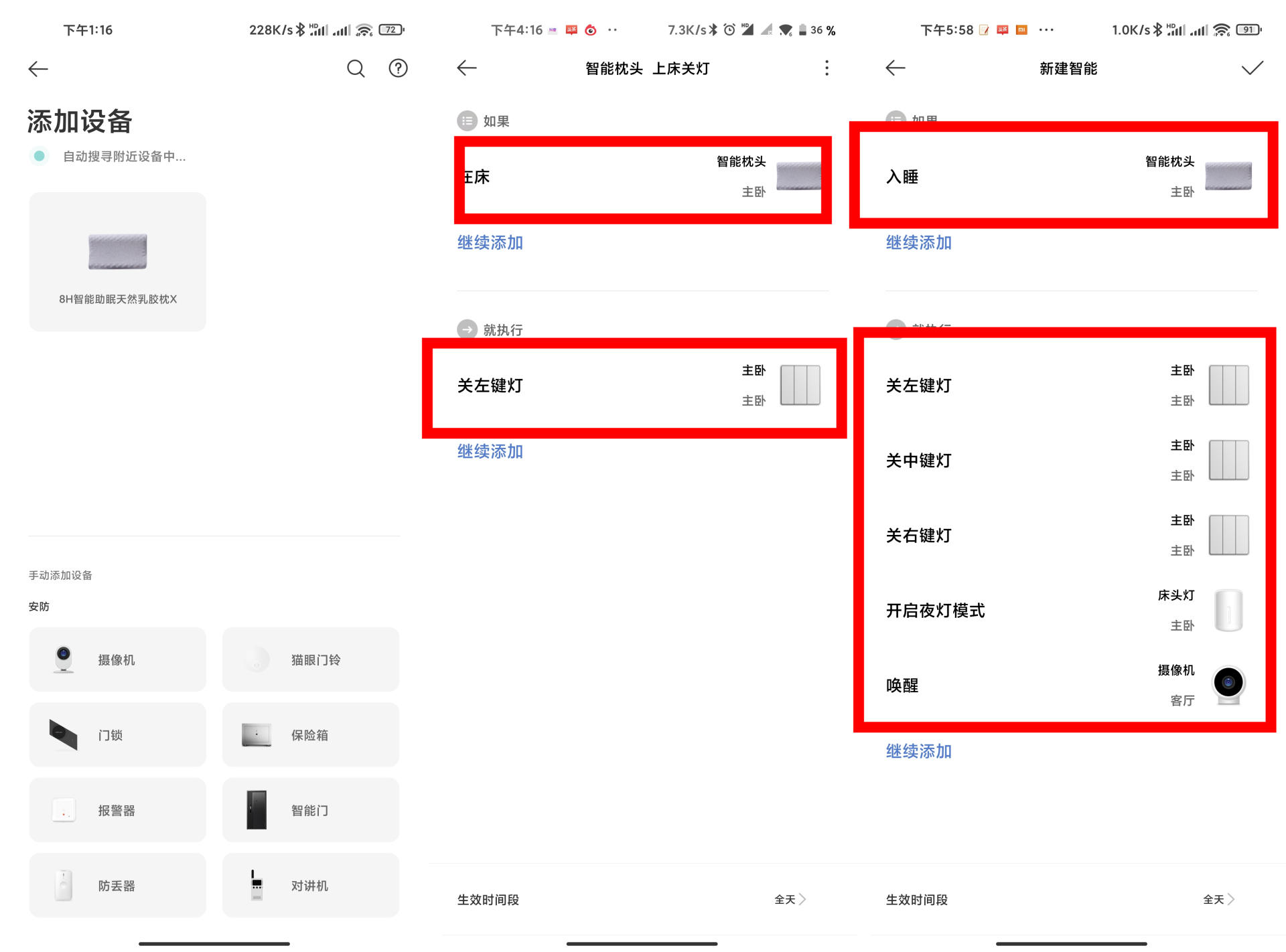Open search in add device screen

[x=355, y=68]
